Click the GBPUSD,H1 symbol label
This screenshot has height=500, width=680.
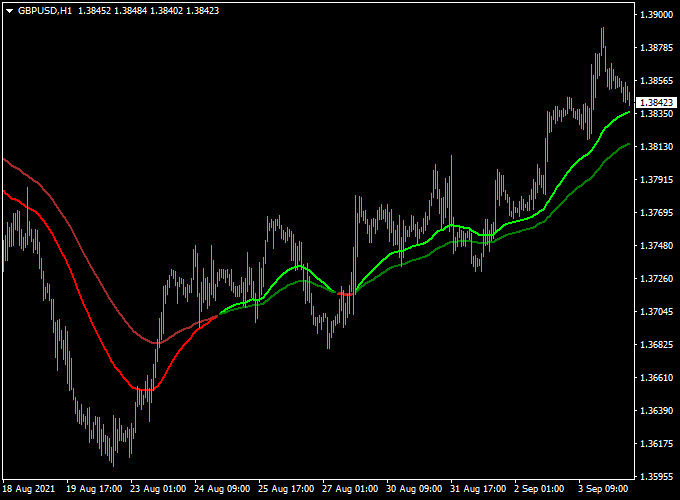(45, 11)
